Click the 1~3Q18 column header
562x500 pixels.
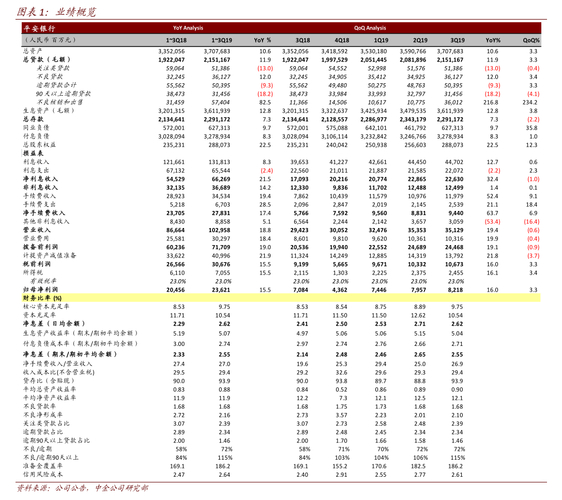click(x=176, y=40)
